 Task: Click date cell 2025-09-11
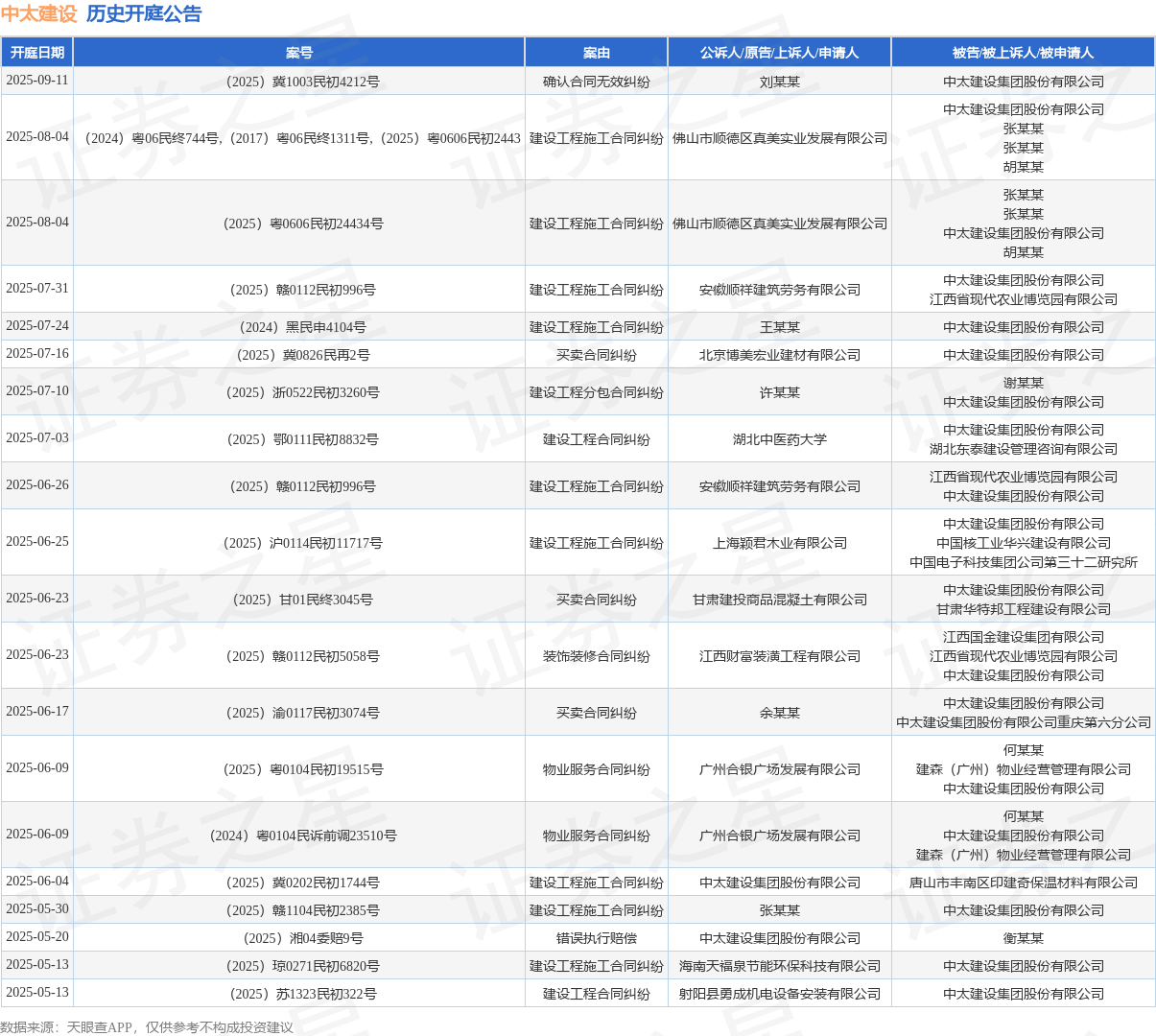pyautogui.click(x=37, y=81)
